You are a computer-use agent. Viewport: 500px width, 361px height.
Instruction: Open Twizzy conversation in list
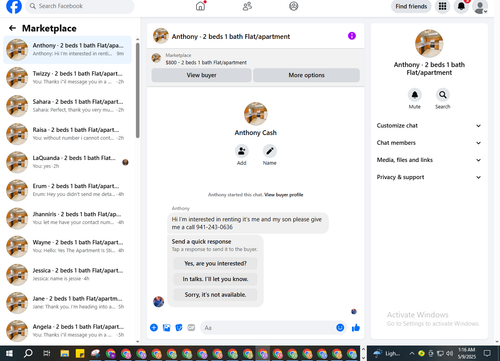[67, 78]
